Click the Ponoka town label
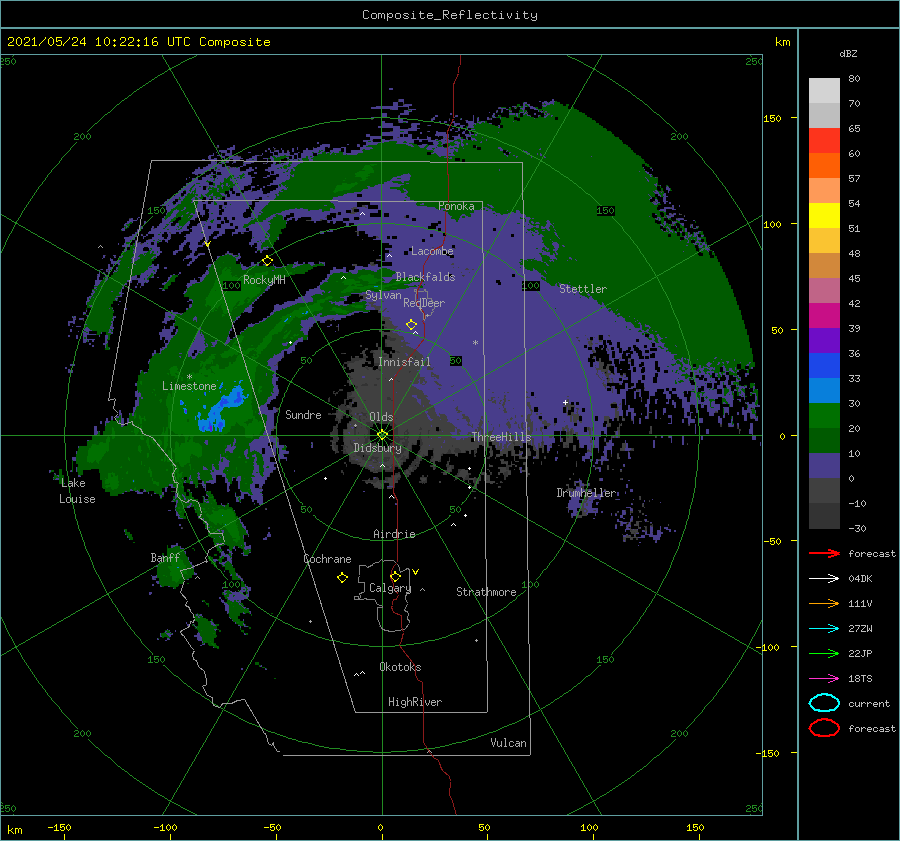The image size is (900, 841). point(456,206)
